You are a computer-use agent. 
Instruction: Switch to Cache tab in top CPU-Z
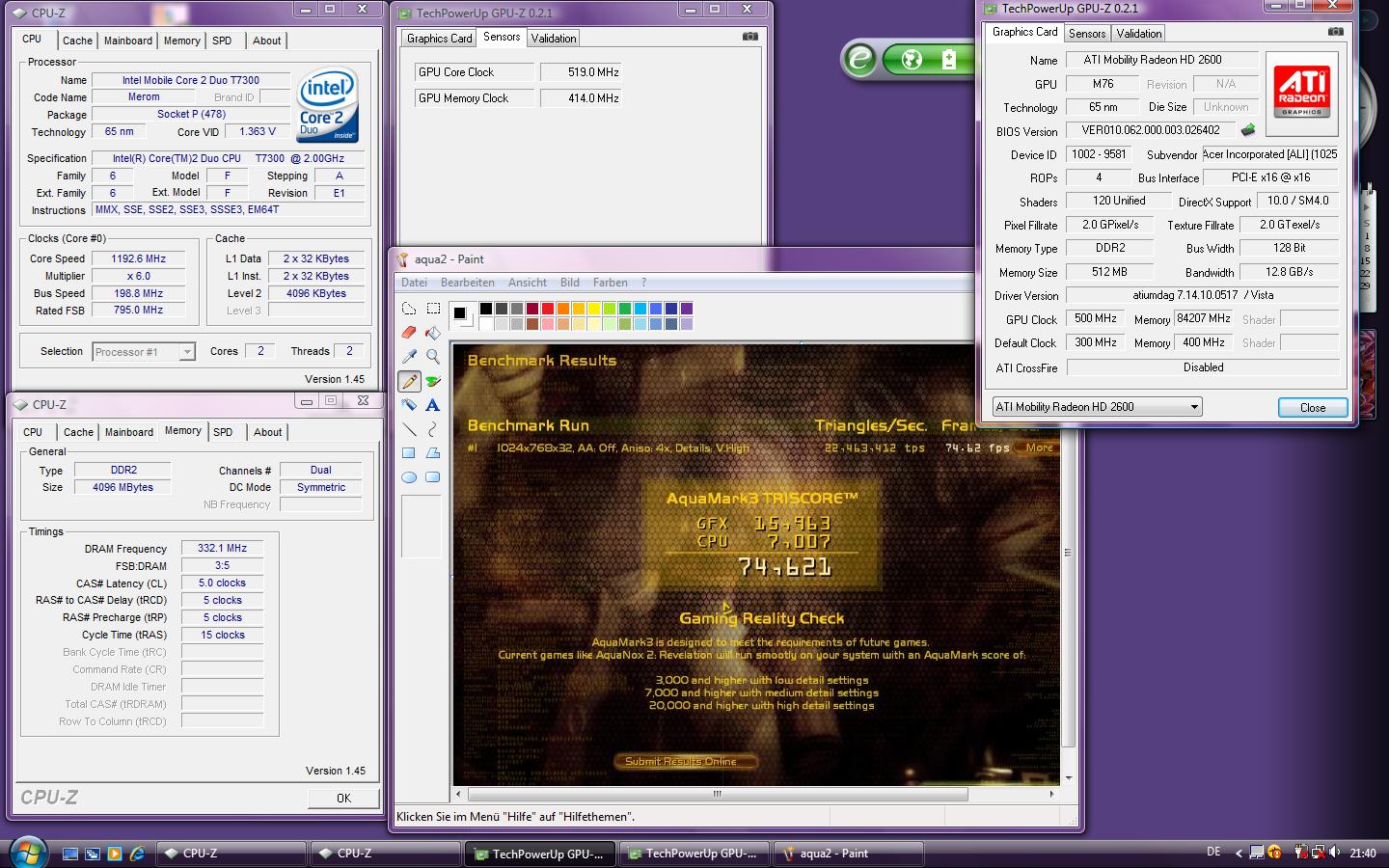coord(77,41)
